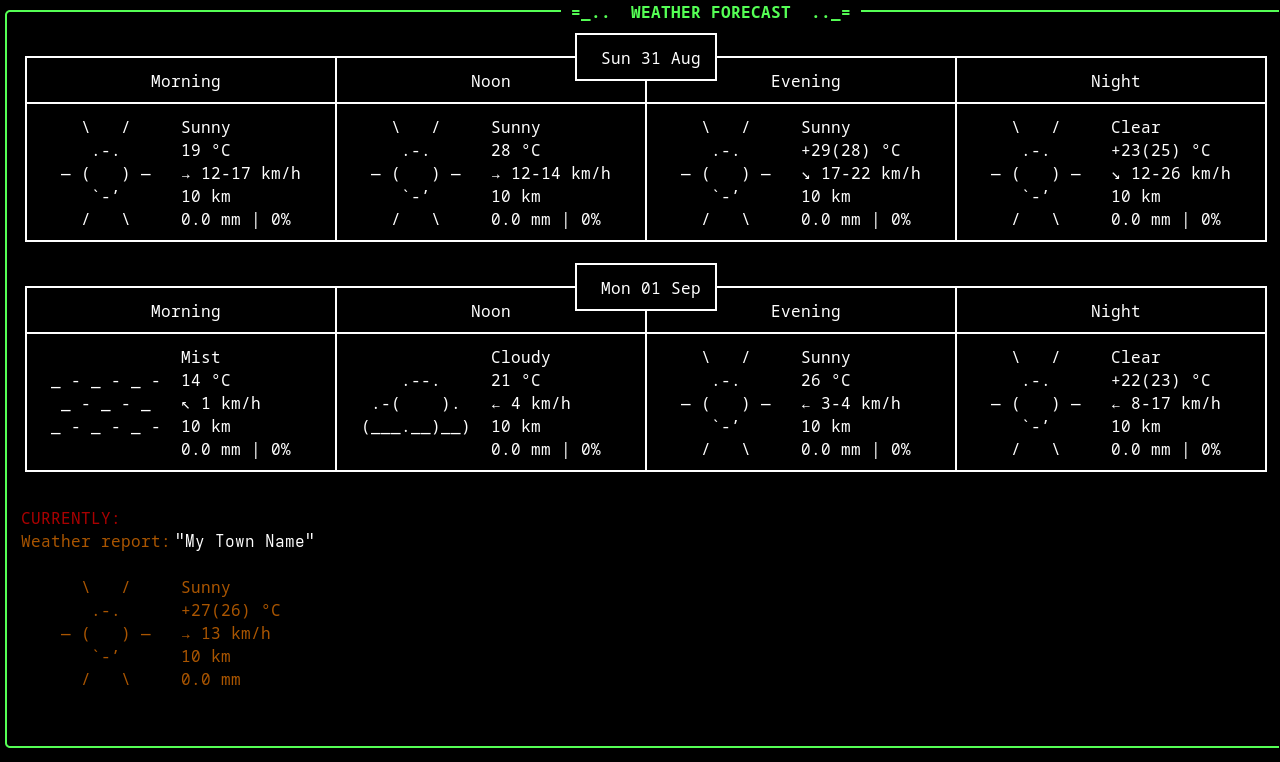Click the Sunny label for Mon 01 Sep Evening
The height and width of the screenshot is (762, 1280).
click(x=826, y=357)
